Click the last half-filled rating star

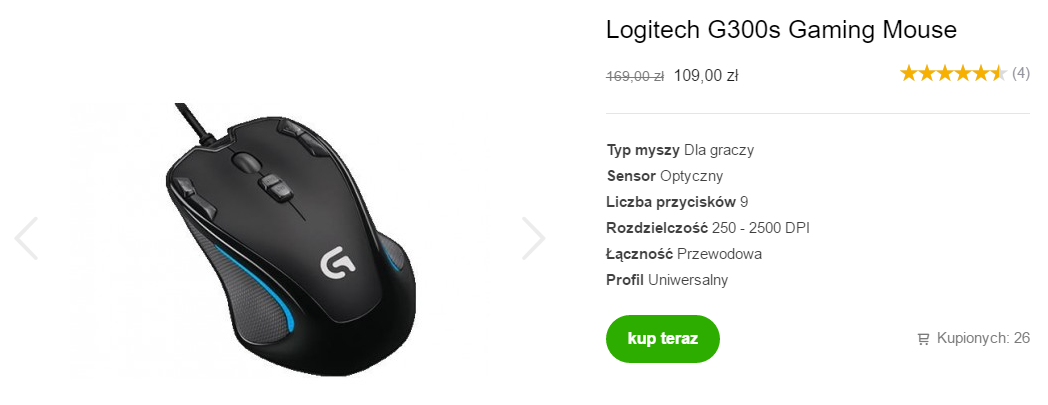pos(997,74)
